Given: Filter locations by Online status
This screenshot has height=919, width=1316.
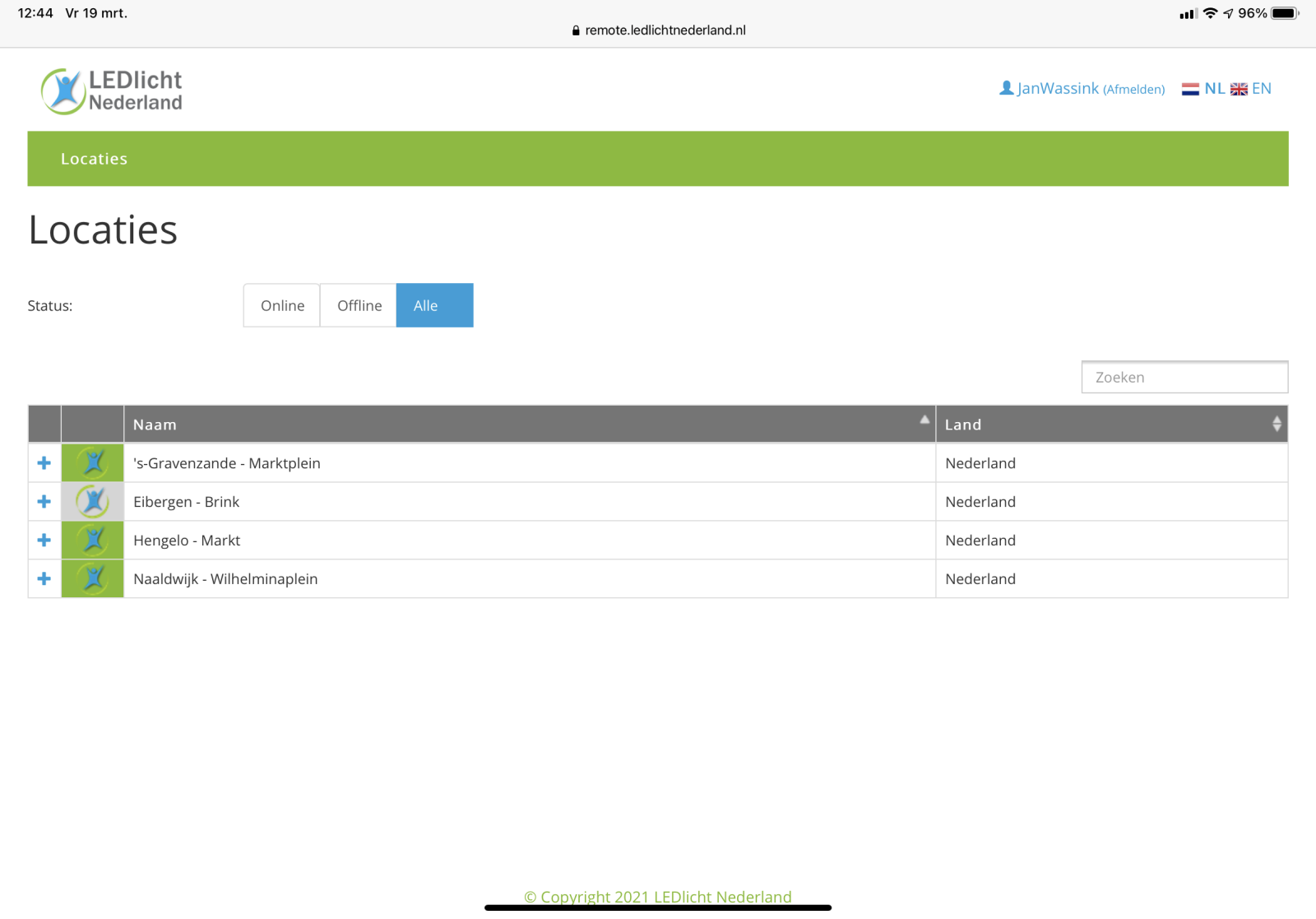Looking at the screenshot, I should [x=282, y=305].
